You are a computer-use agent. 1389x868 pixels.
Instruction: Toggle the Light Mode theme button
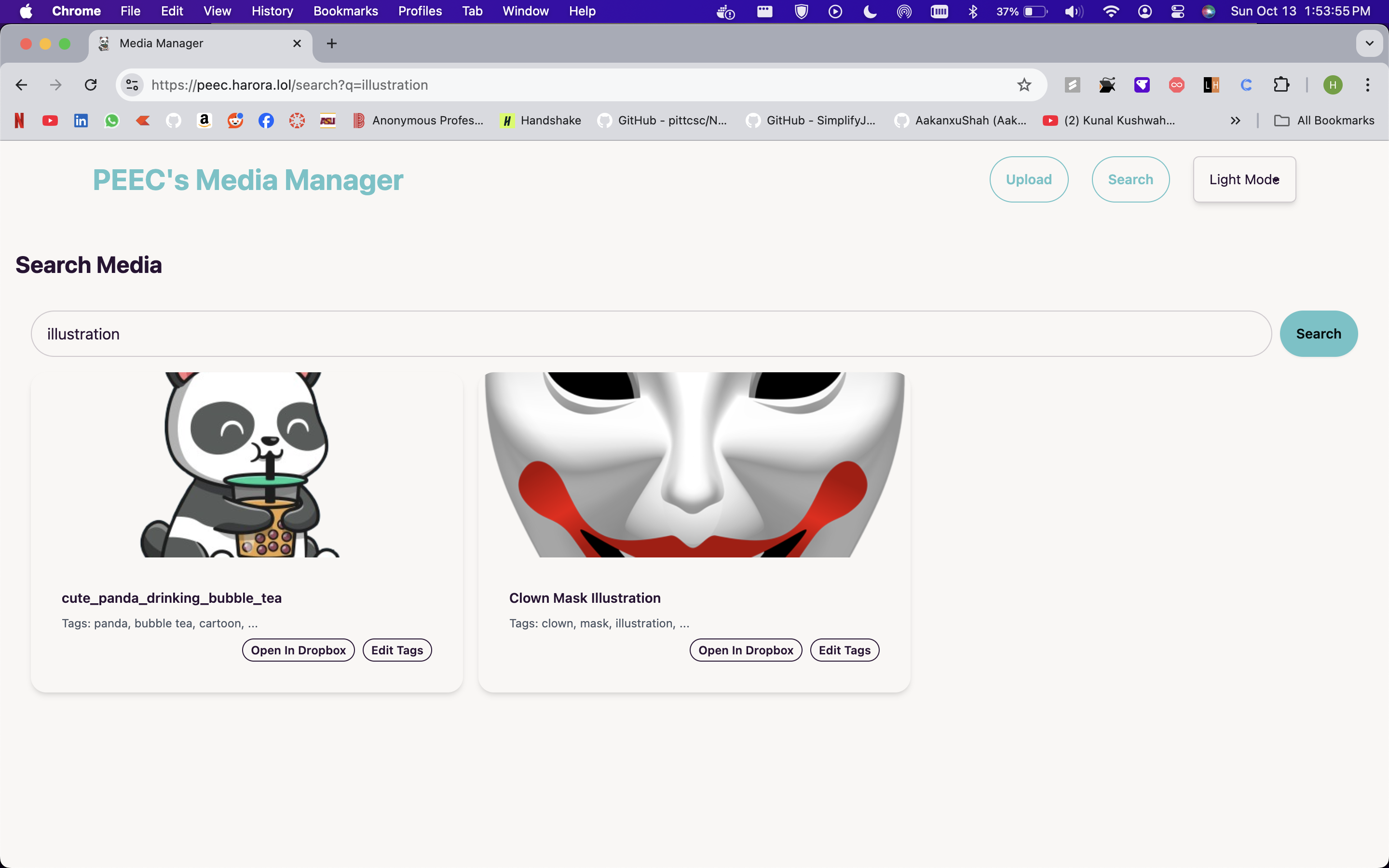(x=1244, y=180)
